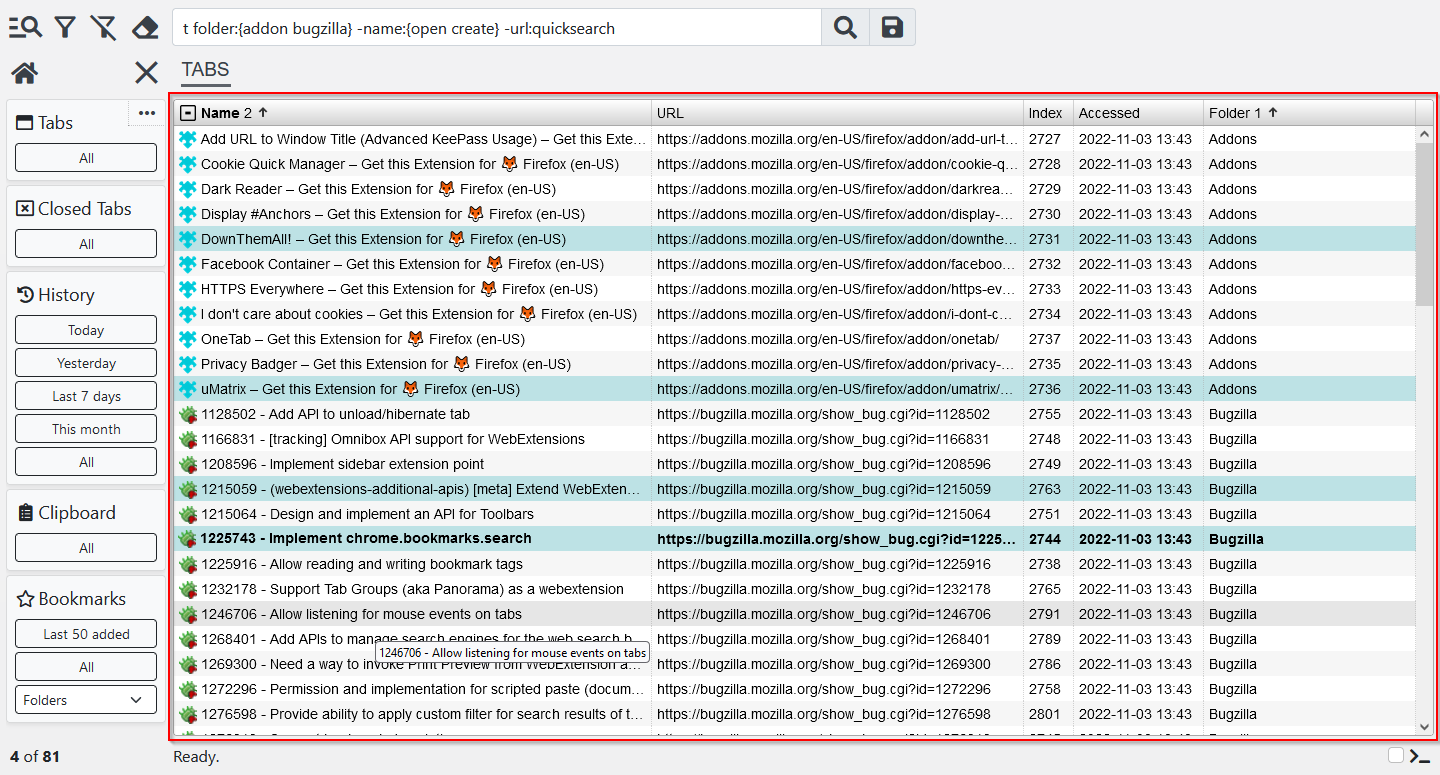Click the eraser icon in the toolbar
The height and width of the screenshot is (775, 1440).
[145, 27]
